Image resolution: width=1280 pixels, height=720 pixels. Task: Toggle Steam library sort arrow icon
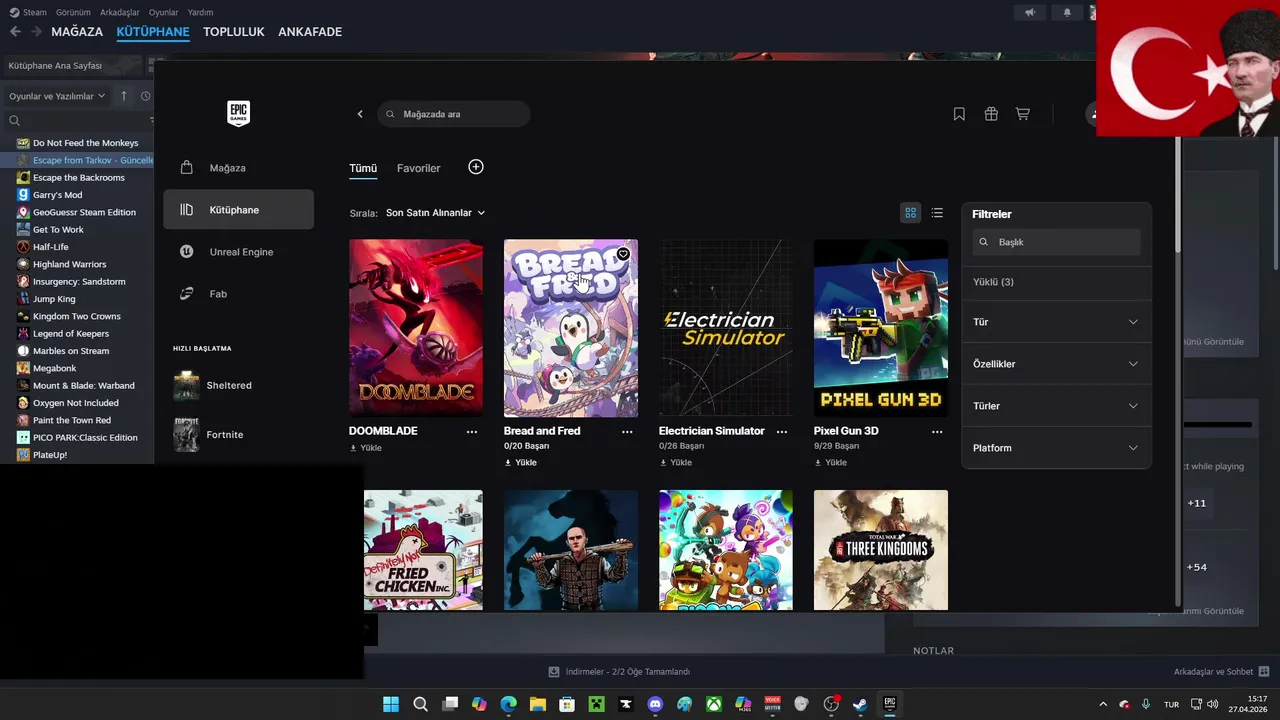[x=124, y=96]
